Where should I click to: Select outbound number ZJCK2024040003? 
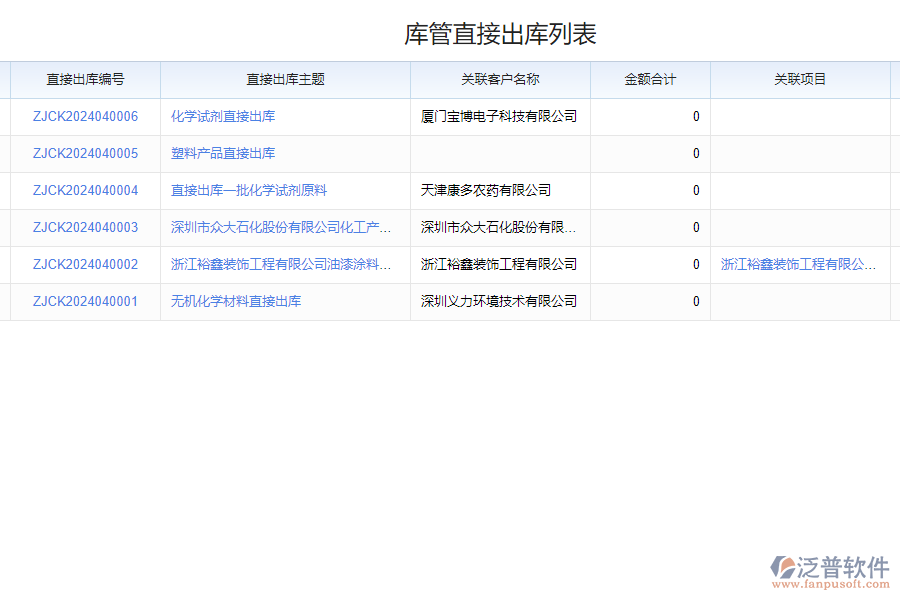[x=84, y=227]
